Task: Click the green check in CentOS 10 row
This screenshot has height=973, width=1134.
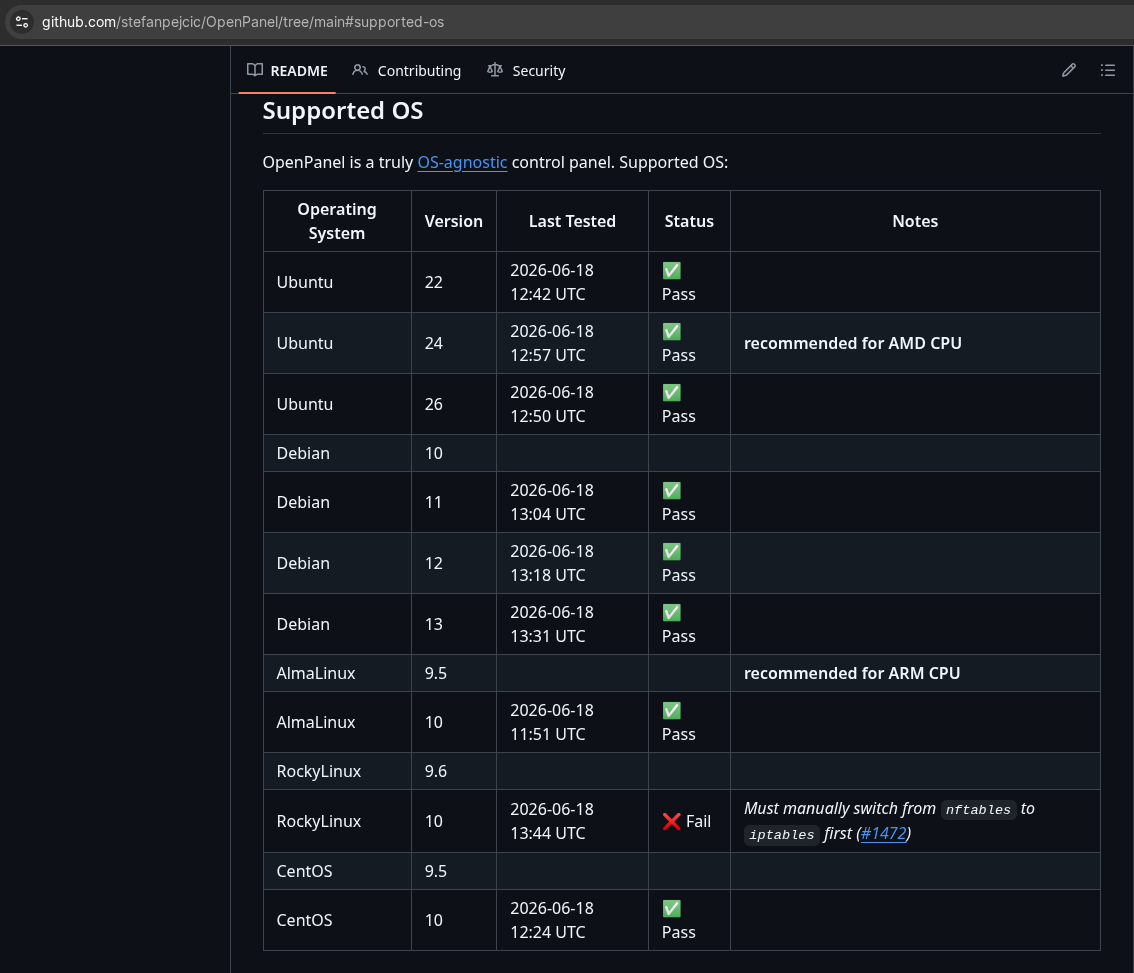Action: point(671,909)
